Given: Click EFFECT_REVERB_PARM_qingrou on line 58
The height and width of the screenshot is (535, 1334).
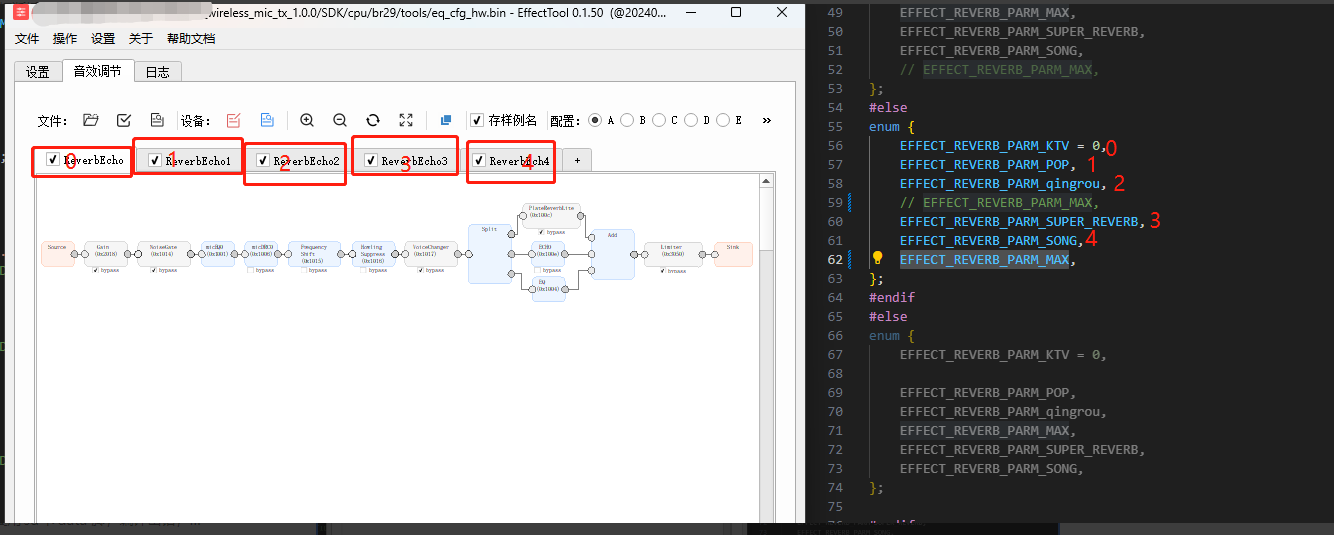Looking at the screenshot, I should pyautogui.click(x=1000, y=183).
